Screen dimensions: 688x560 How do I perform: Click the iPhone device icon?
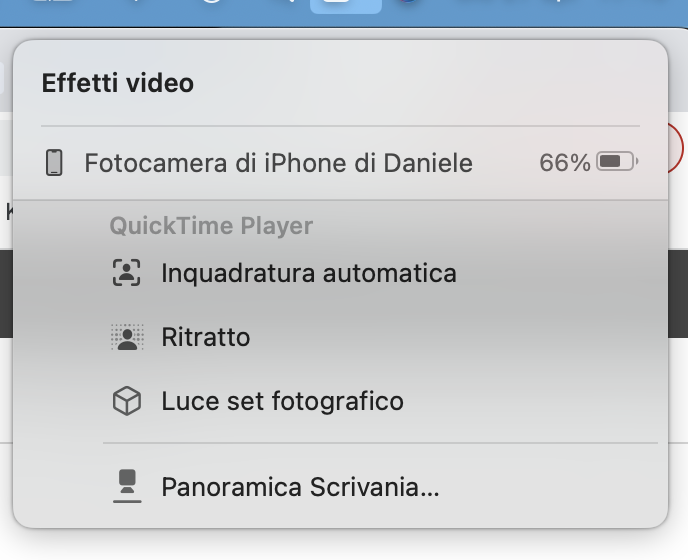pyautogui.click(x=55, y=163)
